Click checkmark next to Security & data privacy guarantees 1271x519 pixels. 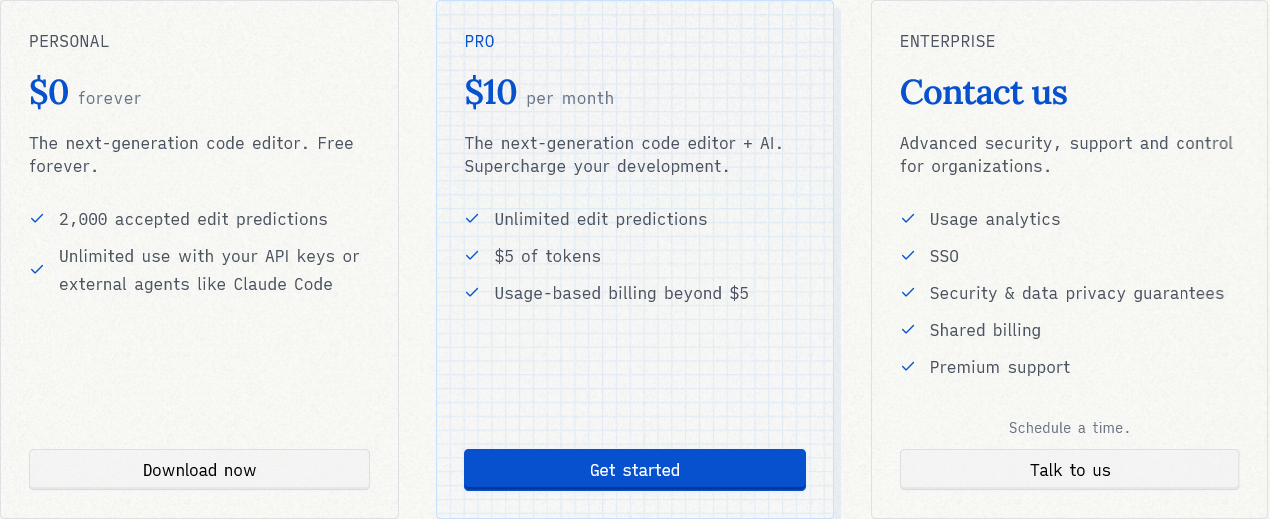tap(908, 293)
